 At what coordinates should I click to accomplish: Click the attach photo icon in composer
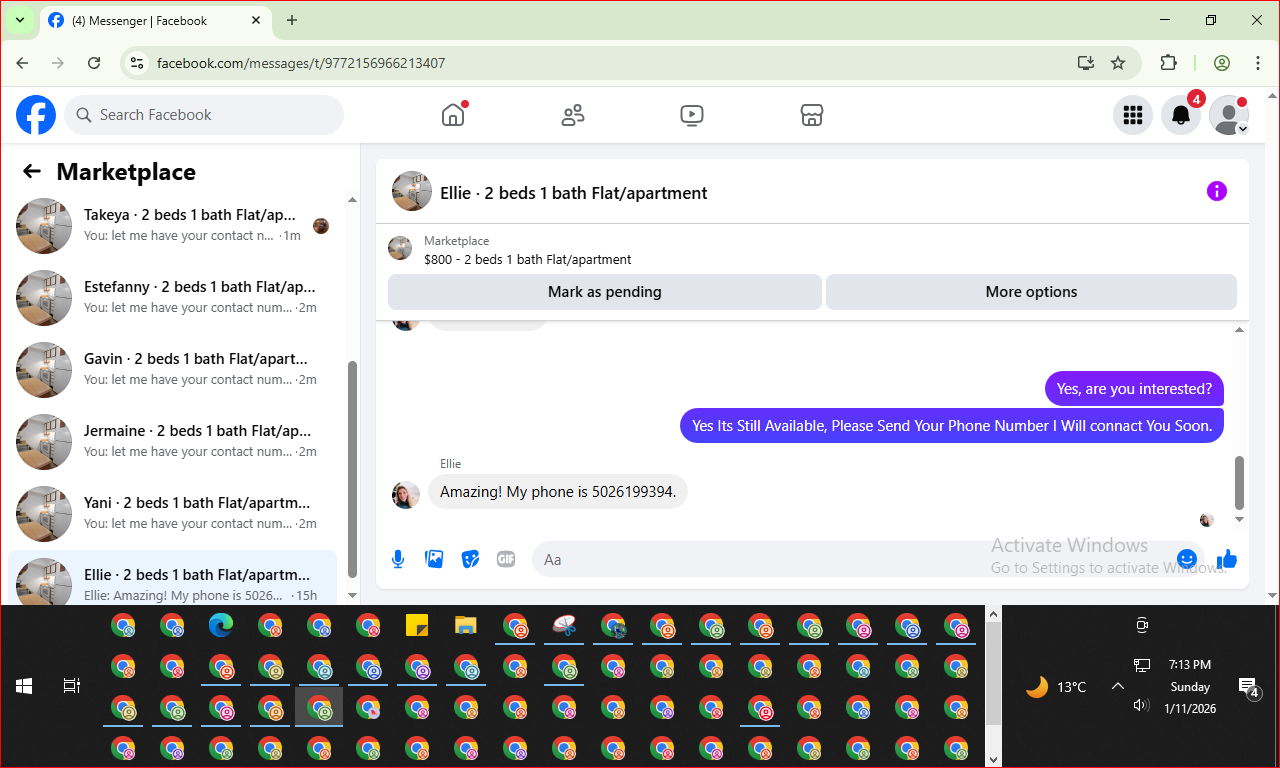click(434, 559)
